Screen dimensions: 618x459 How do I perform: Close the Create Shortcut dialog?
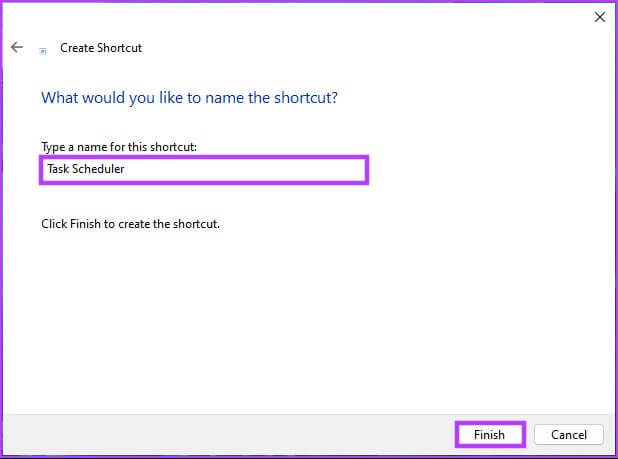[599, 17]
